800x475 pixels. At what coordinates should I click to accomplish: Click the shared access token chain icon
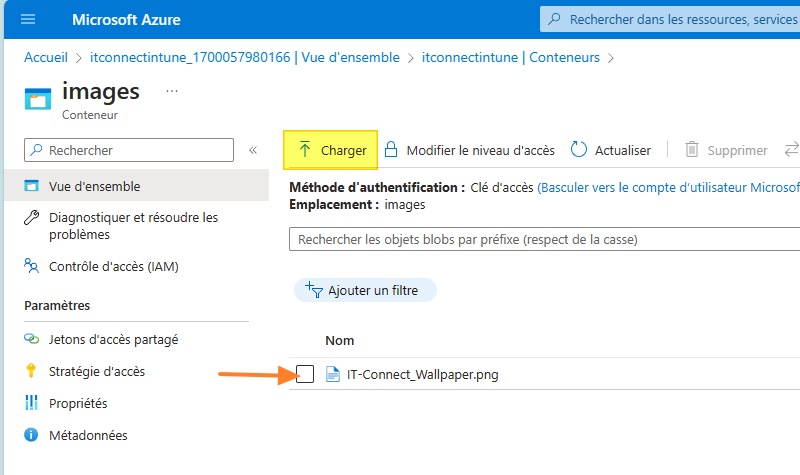32,339
